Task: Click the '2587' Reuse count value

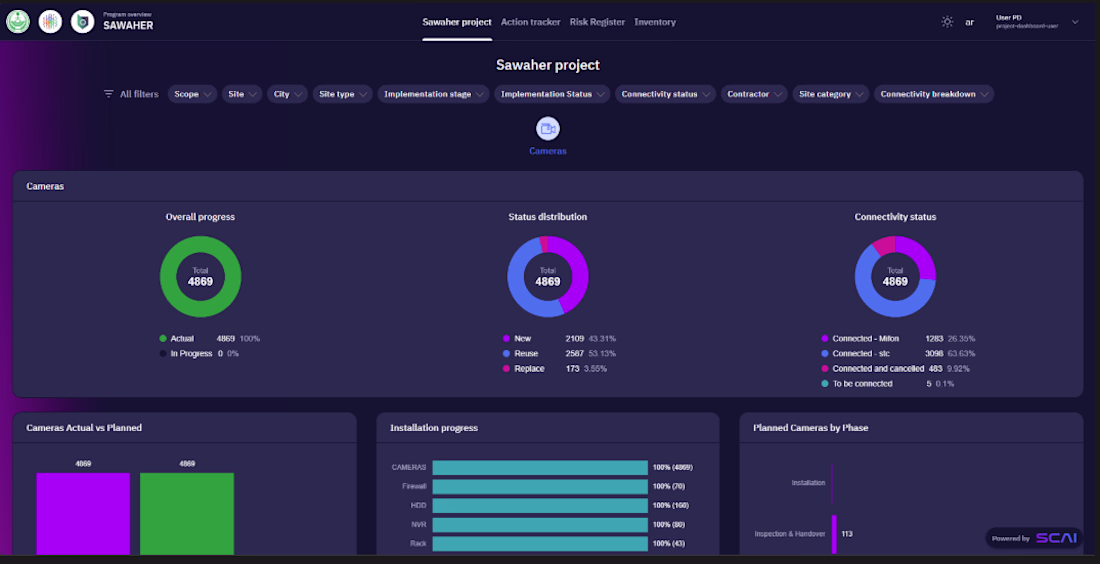Action: pos(575,354)
